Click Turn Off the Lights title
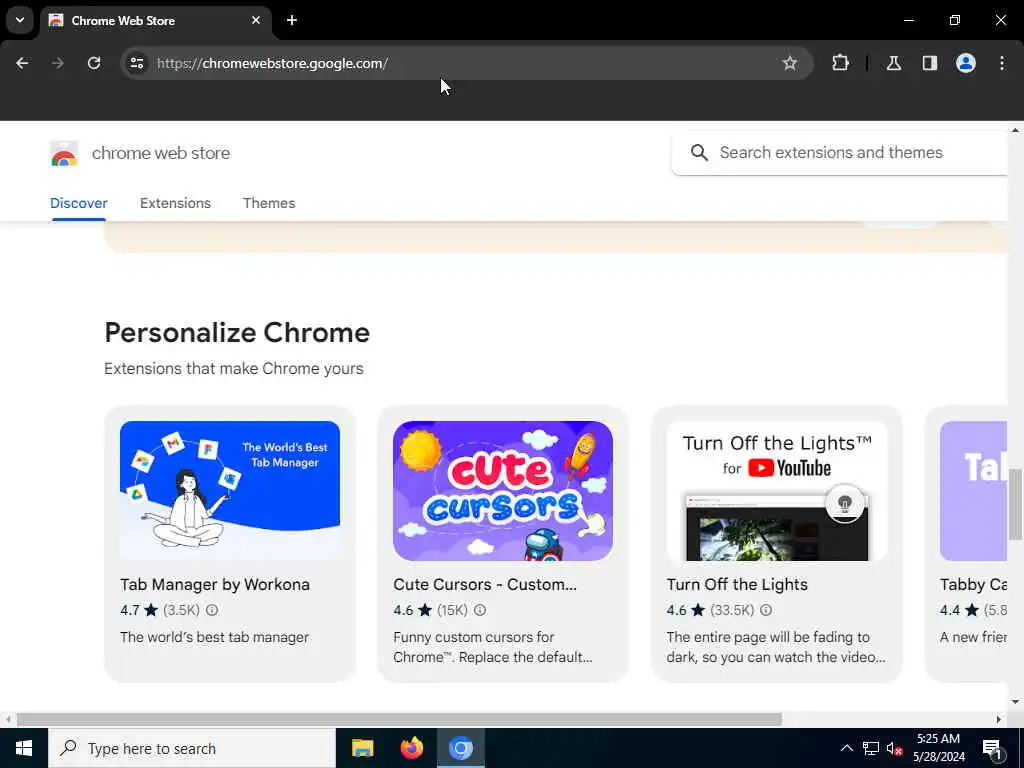The width and height of the screenshot is (1024, 768). pyautogui.click(x=737, y=584)
